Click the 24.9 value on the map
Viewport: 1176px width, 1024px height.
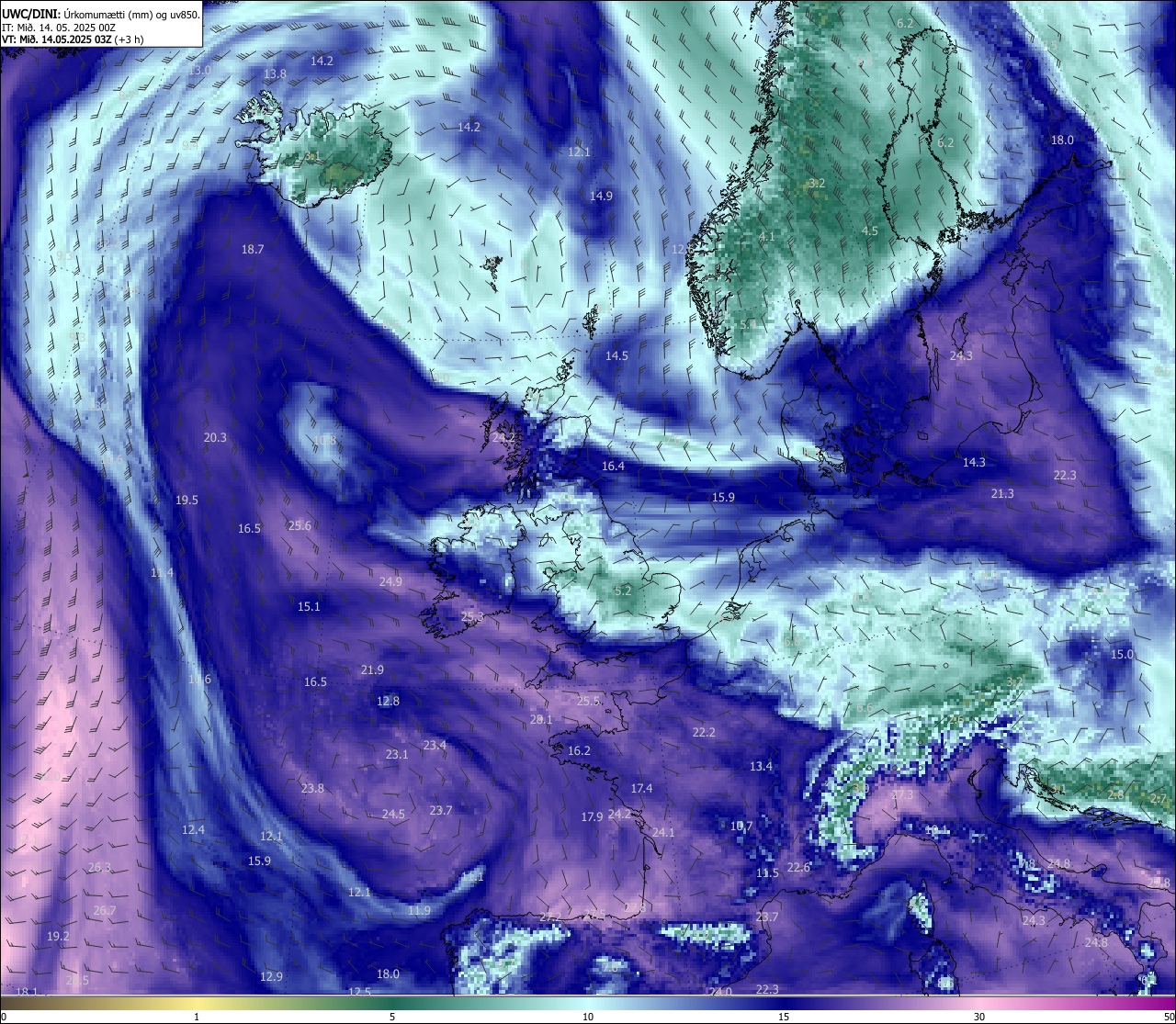(390, 581)
